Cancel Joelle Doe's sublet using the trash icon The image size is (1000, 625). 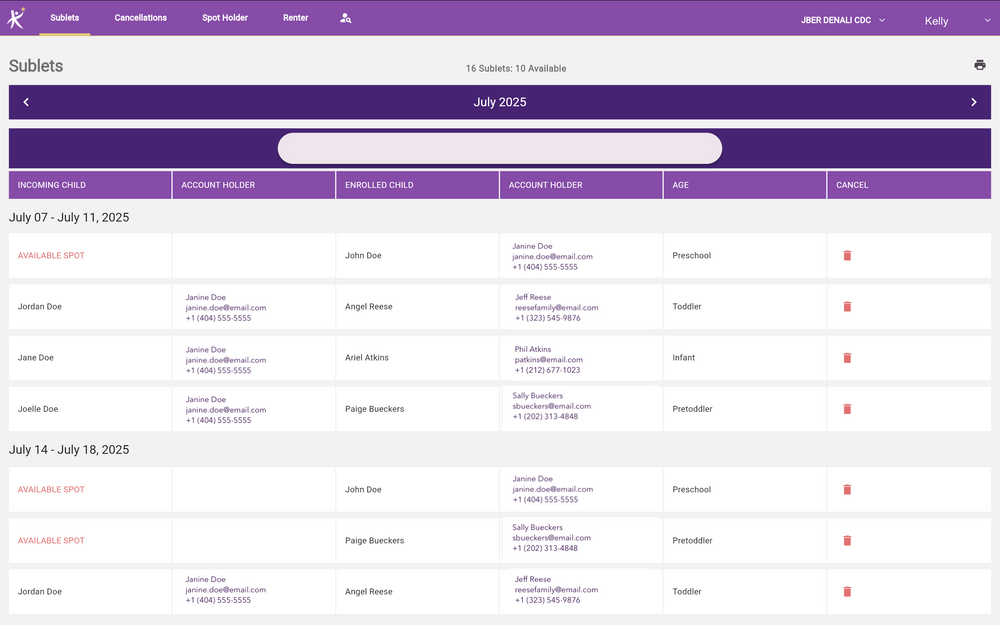click(847, 408)
